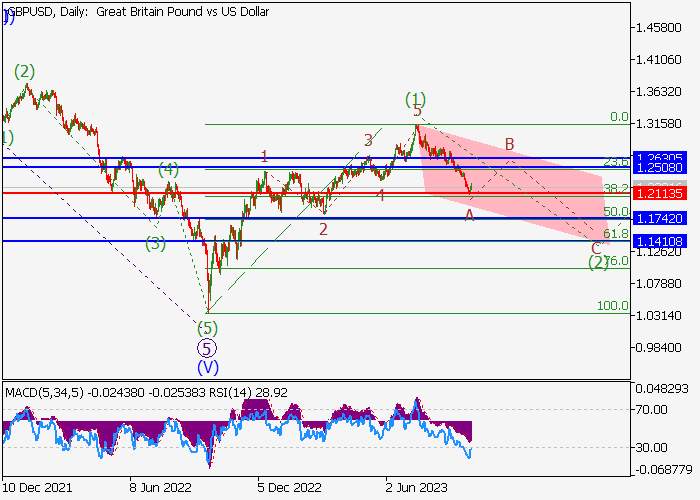
Task: Click the -0.068779 indicator scale value
Action: [x=662, y=470]
